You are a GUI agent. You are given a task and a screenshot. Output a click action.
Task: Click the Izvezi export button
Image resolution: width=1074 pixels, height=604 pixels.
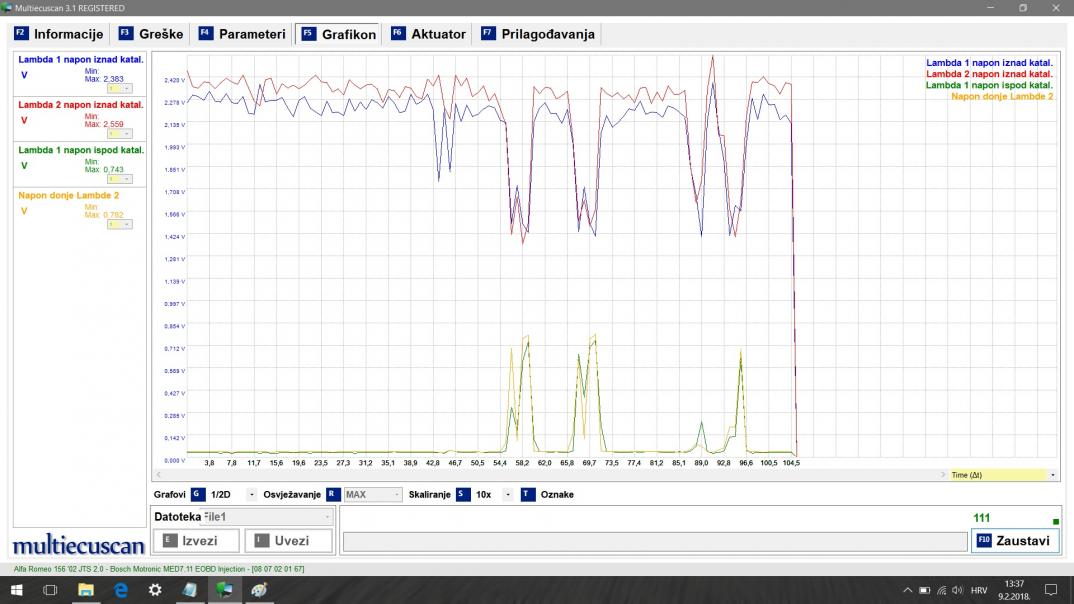tap(197, 541)
